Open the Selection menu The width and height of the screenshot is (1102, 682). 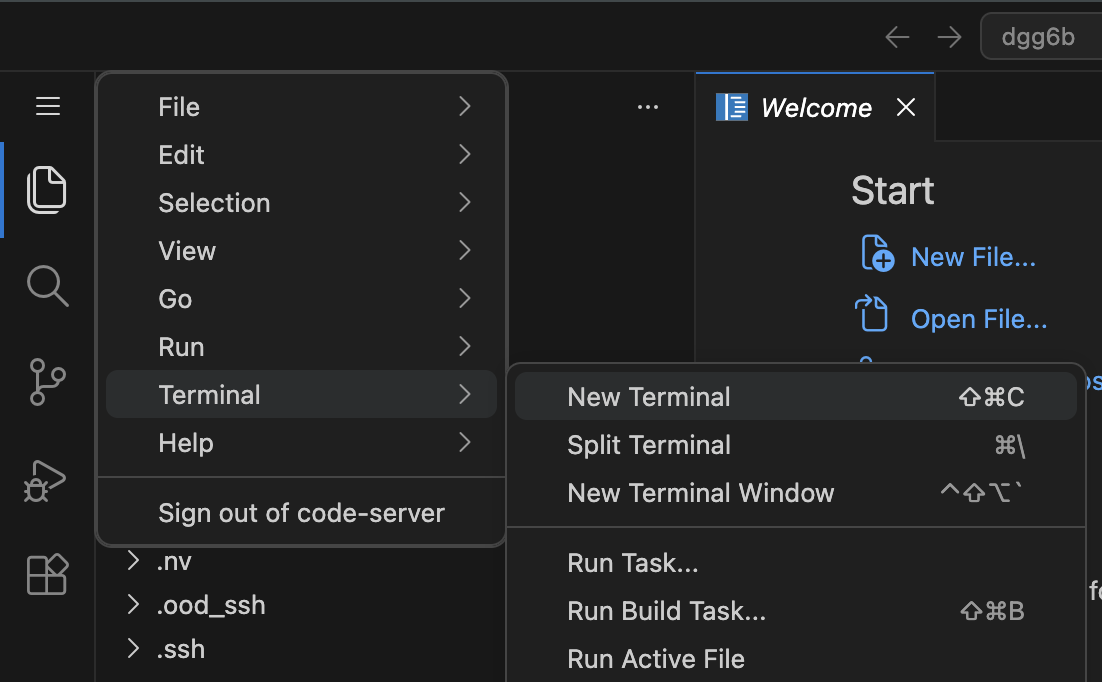tap(302, 202)
